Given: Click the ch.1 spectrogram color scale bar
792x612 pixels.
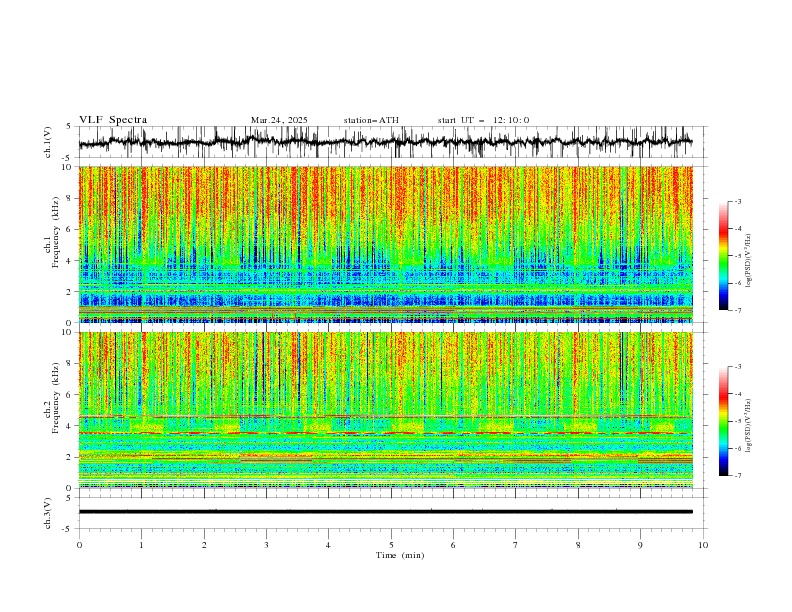Looking at the screenshot, I should click(723, 256).
